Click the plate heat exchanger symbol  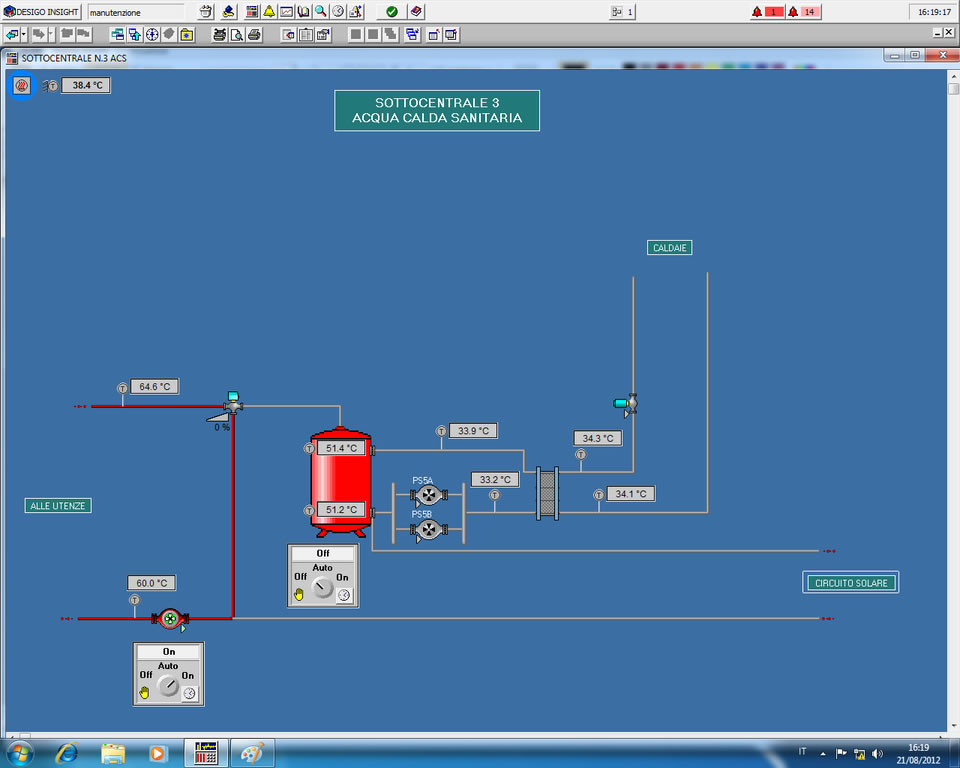tap(547, 494)
